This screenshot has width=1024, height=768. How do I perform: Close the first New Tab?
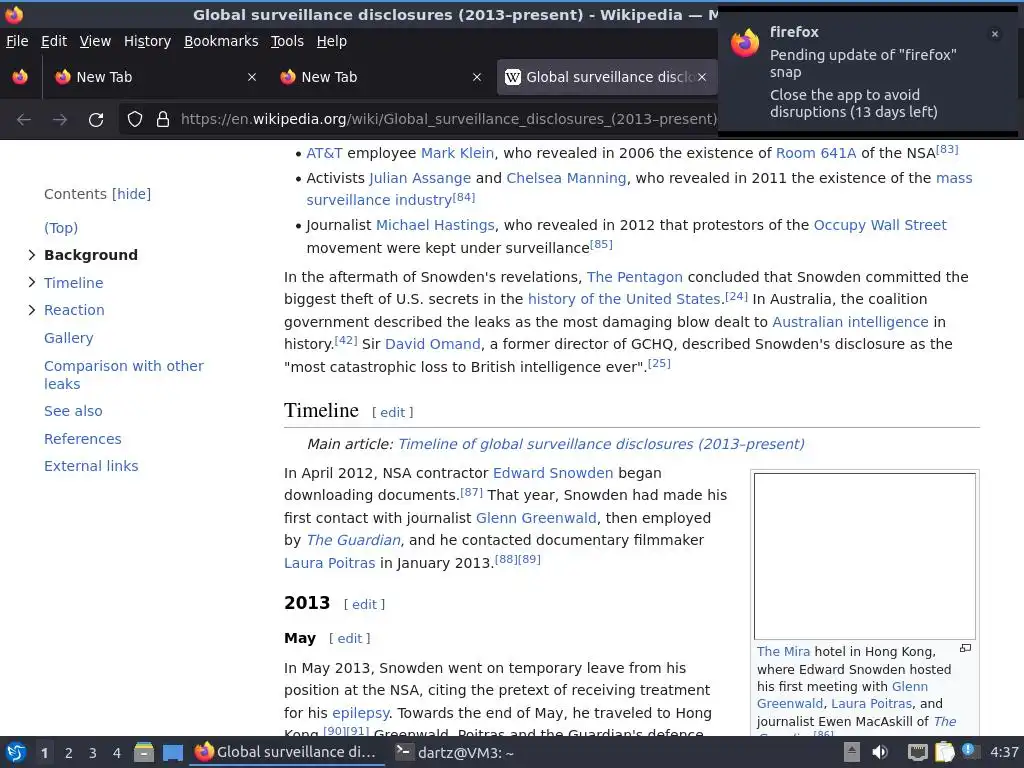(251, 77)
